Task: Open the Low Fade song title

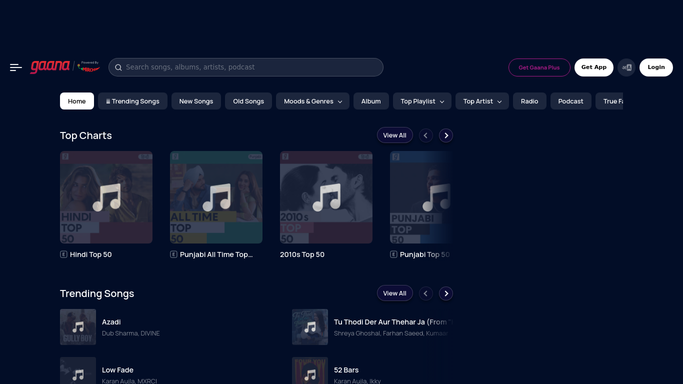Action: click(118, 370)
